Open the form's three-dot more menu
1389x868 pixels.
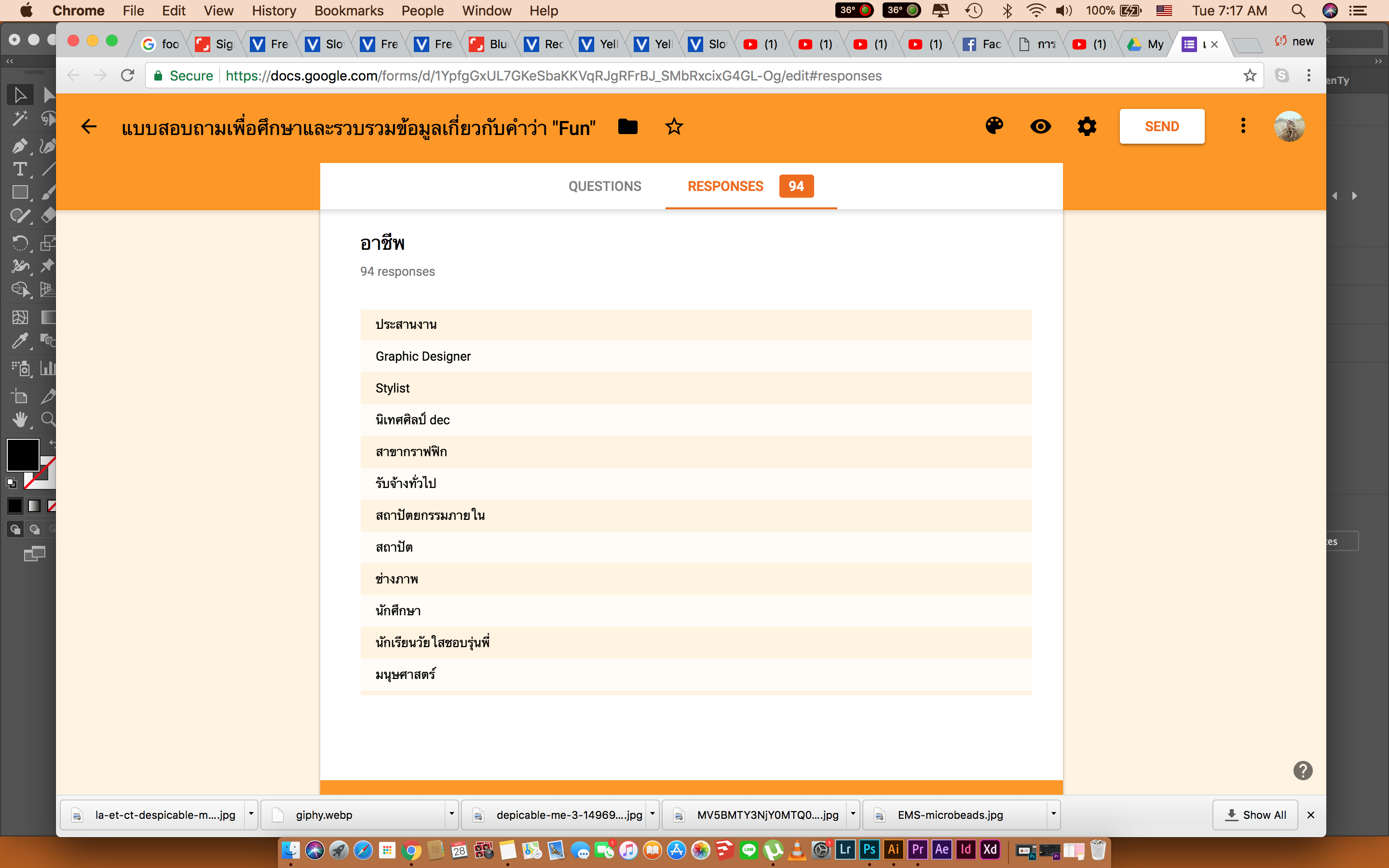[x=1243, y=126]
